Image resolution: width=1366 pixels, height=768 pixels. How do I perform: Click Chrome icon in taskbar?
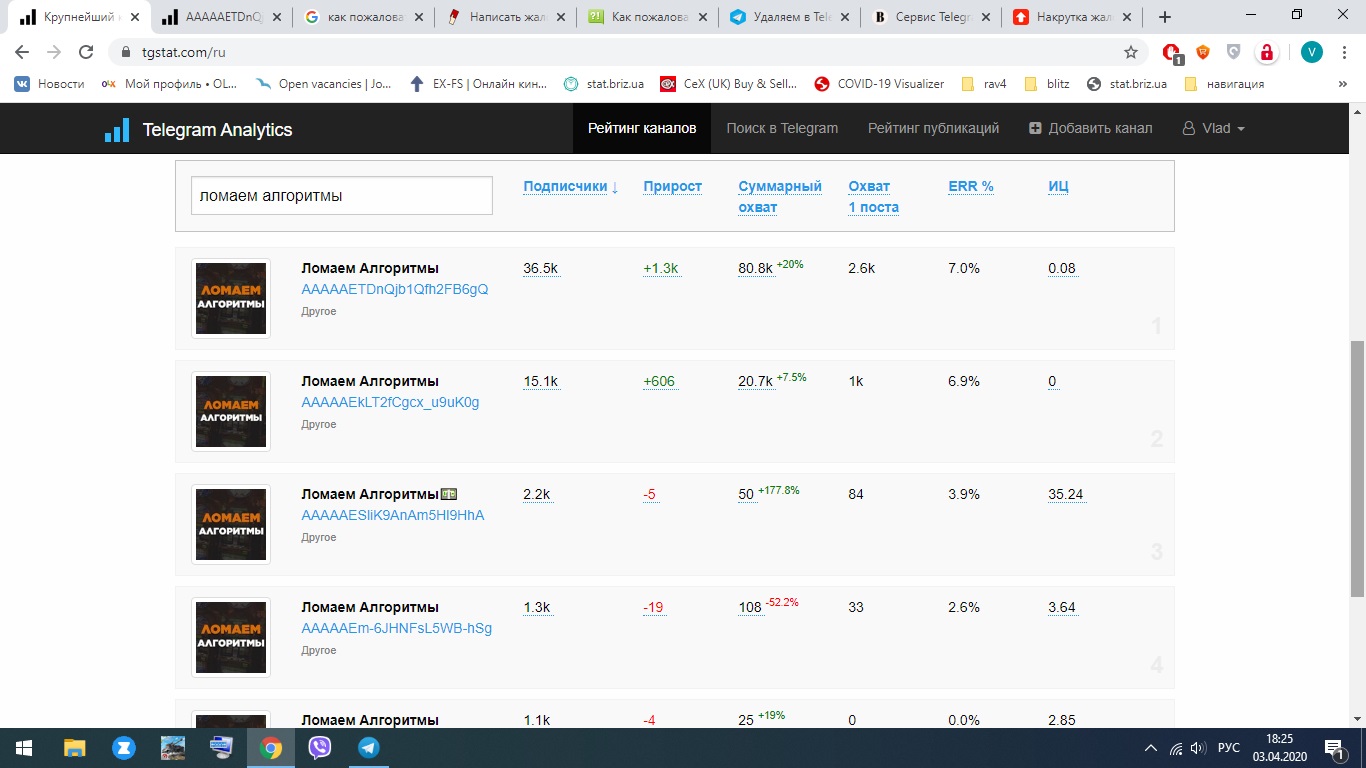[x=271, y=748]
